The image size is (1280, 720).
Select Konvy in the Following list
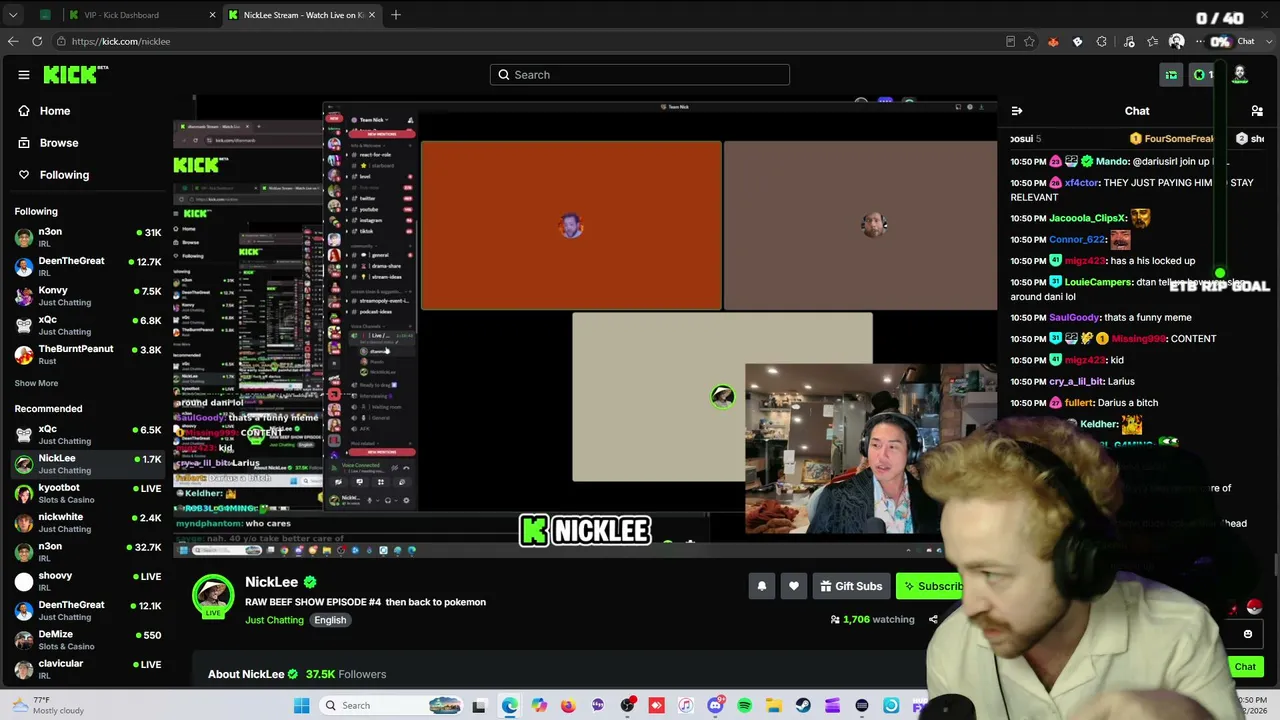(x=88, y=296)
